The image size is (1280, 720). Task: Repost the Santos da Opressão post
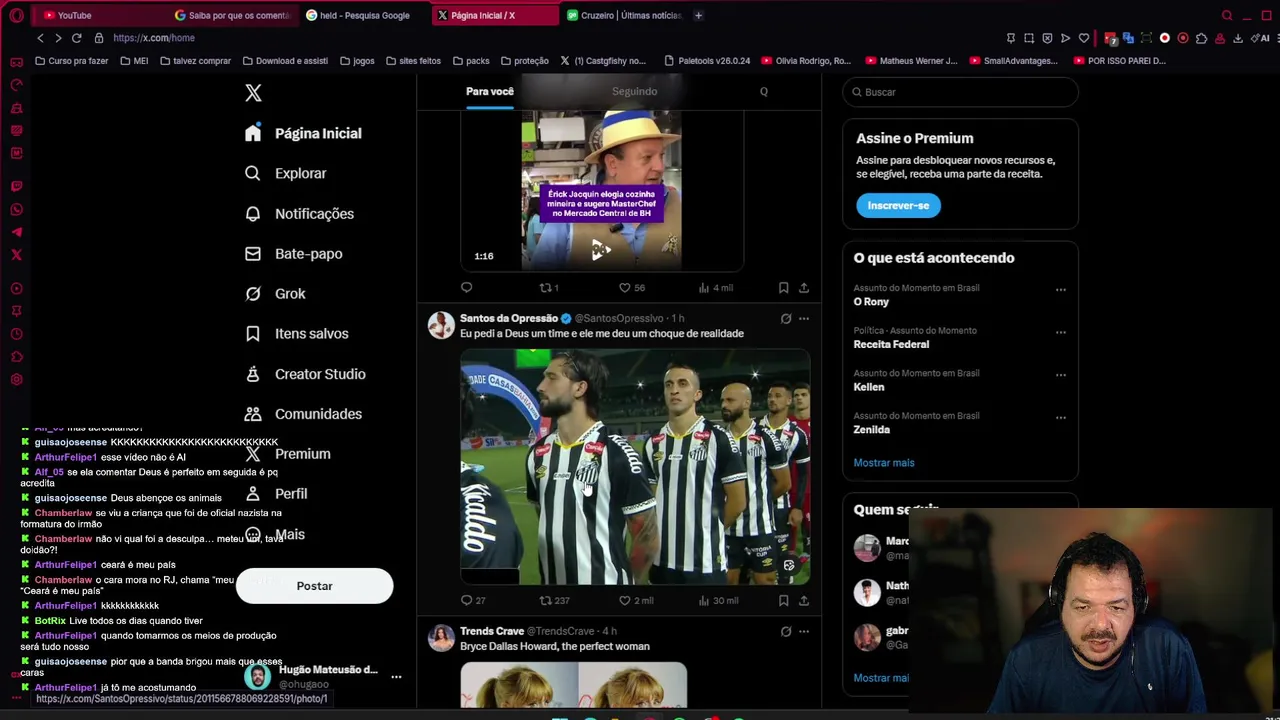click(554, 600)
